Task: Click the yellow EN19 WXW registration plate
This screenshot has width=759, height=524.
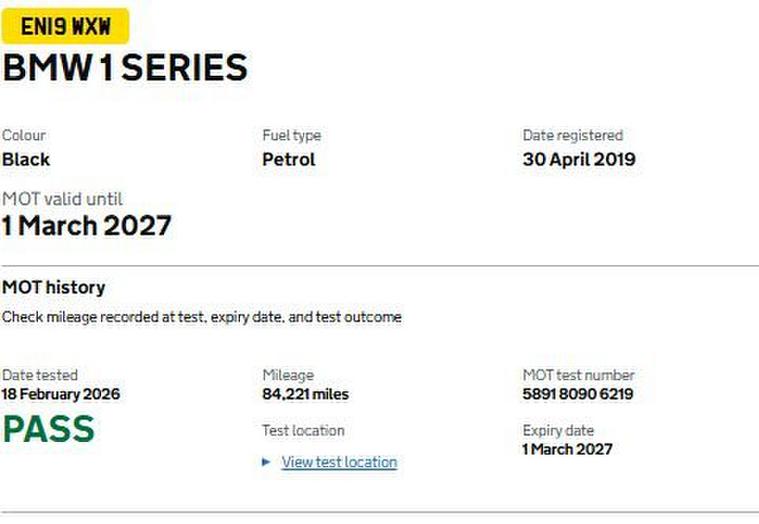Action: click(x=65, y=26)
